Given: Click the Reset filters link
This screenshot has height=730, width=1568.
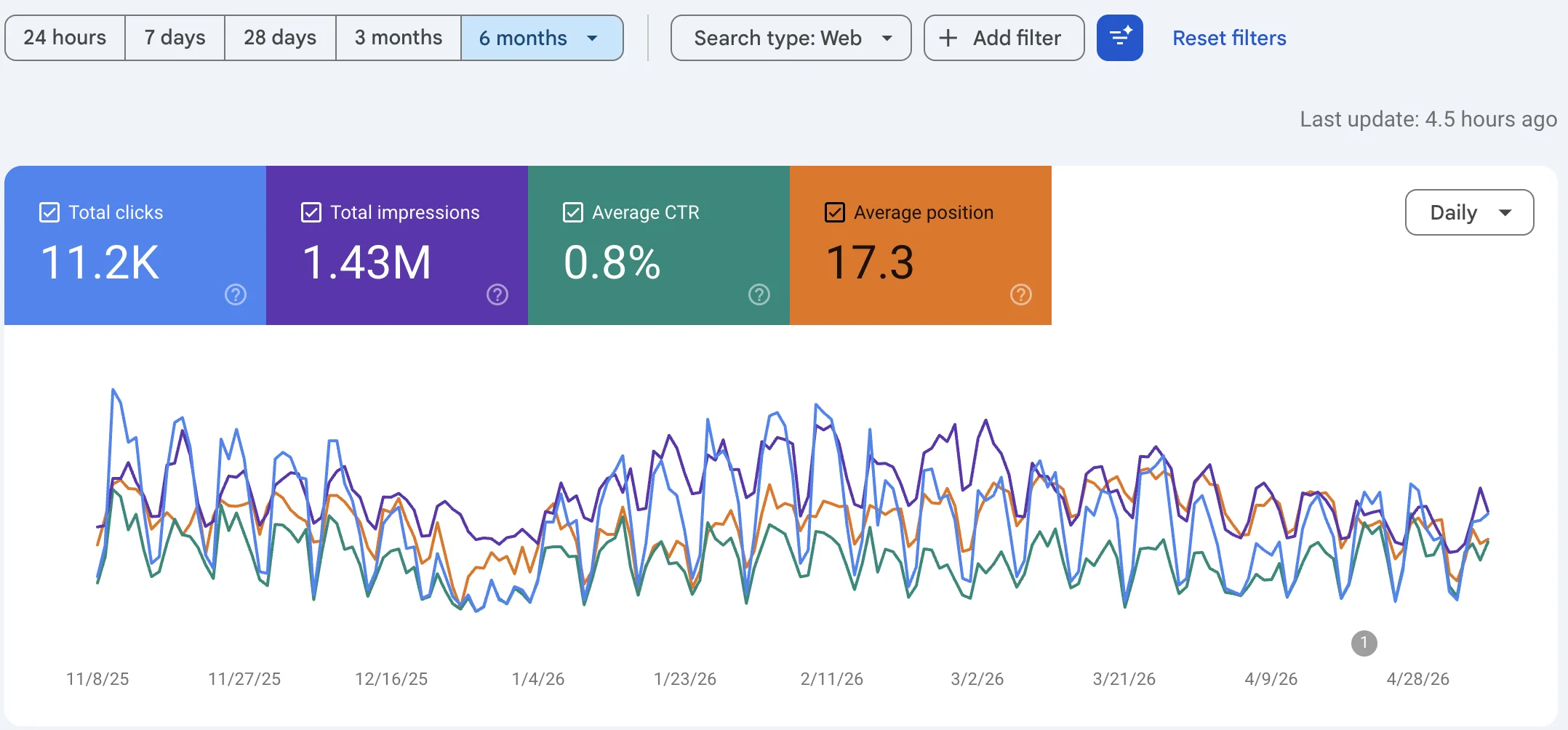Looking at the screenshot, I should point(1229,38).
